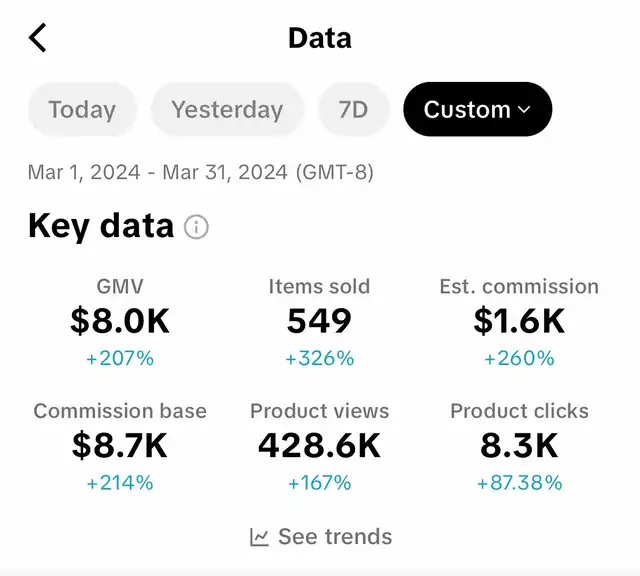Image resolution: width=640 pixels, height=576 pixels.
Task: Select the Today filter tab
Action: 82,109
